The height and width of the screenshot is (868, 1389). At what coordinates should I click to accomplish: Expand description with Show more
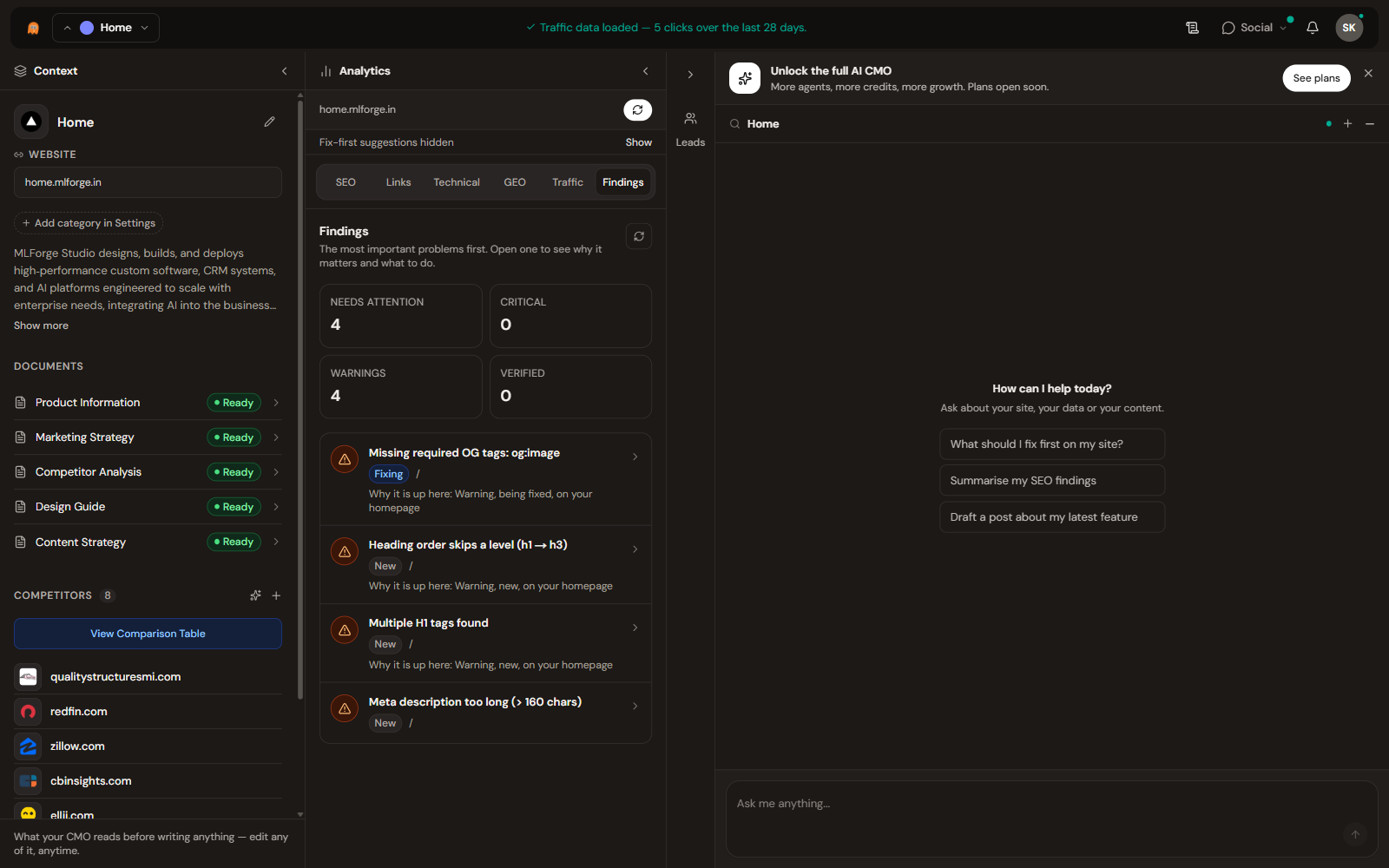[x=41, y=325]
